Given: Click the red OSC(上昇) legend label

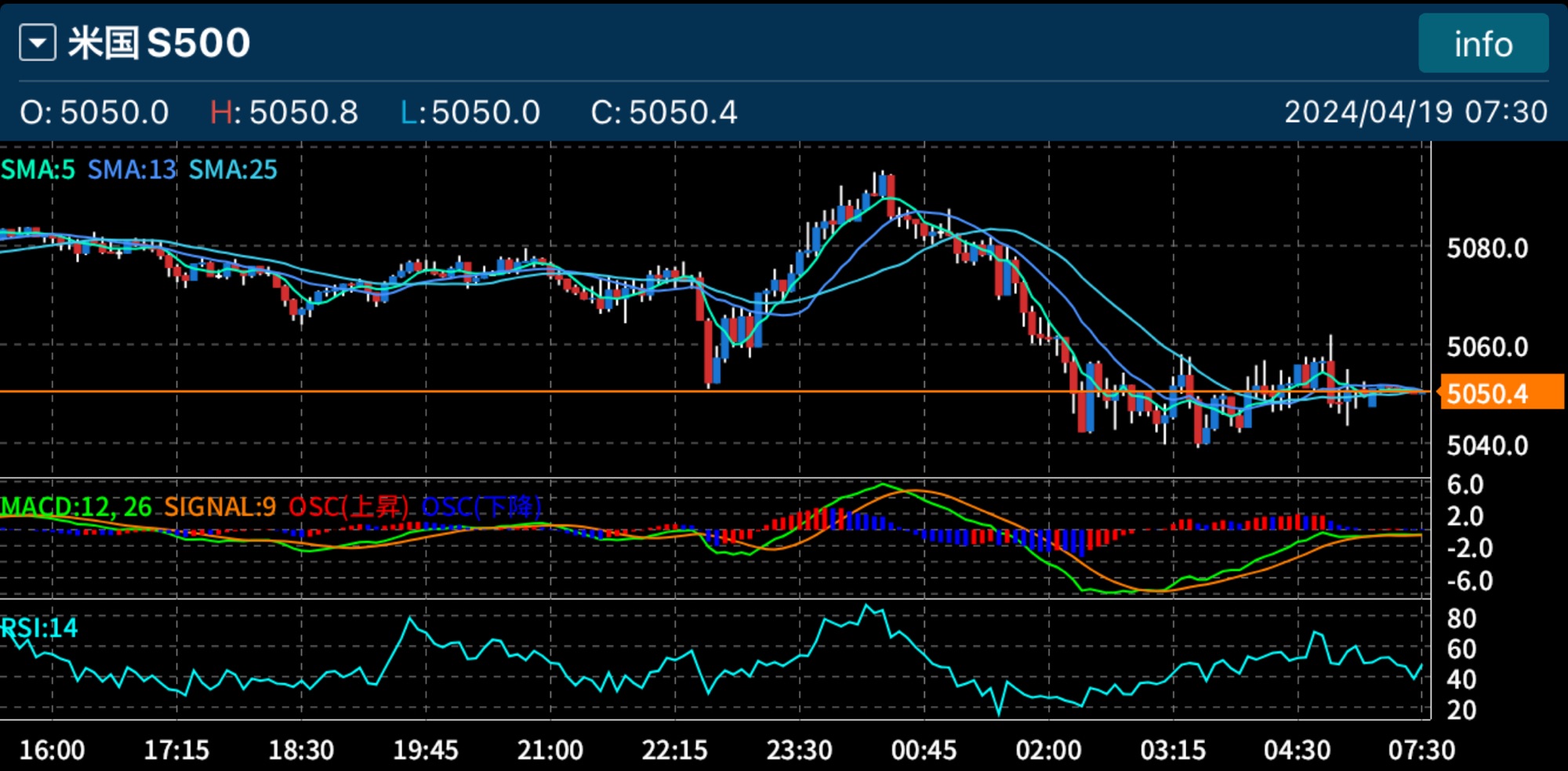Looking at the screenshot, I should pos(348,507).
